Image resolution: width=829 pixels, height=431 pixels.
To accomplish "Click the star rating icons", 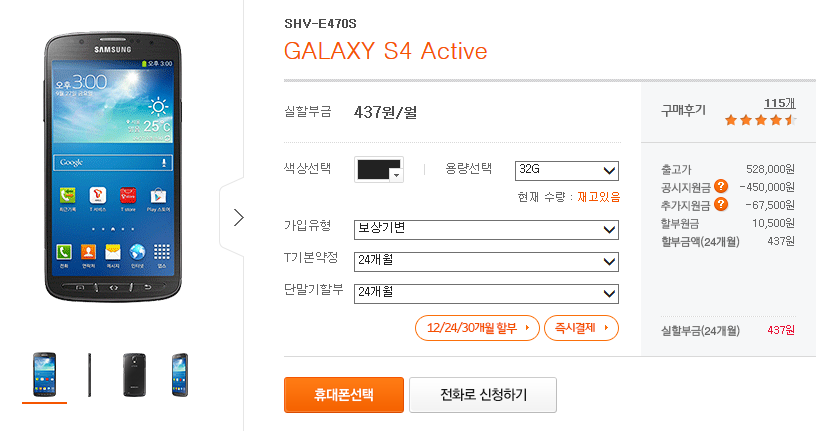I will click(x=760, y=120).
